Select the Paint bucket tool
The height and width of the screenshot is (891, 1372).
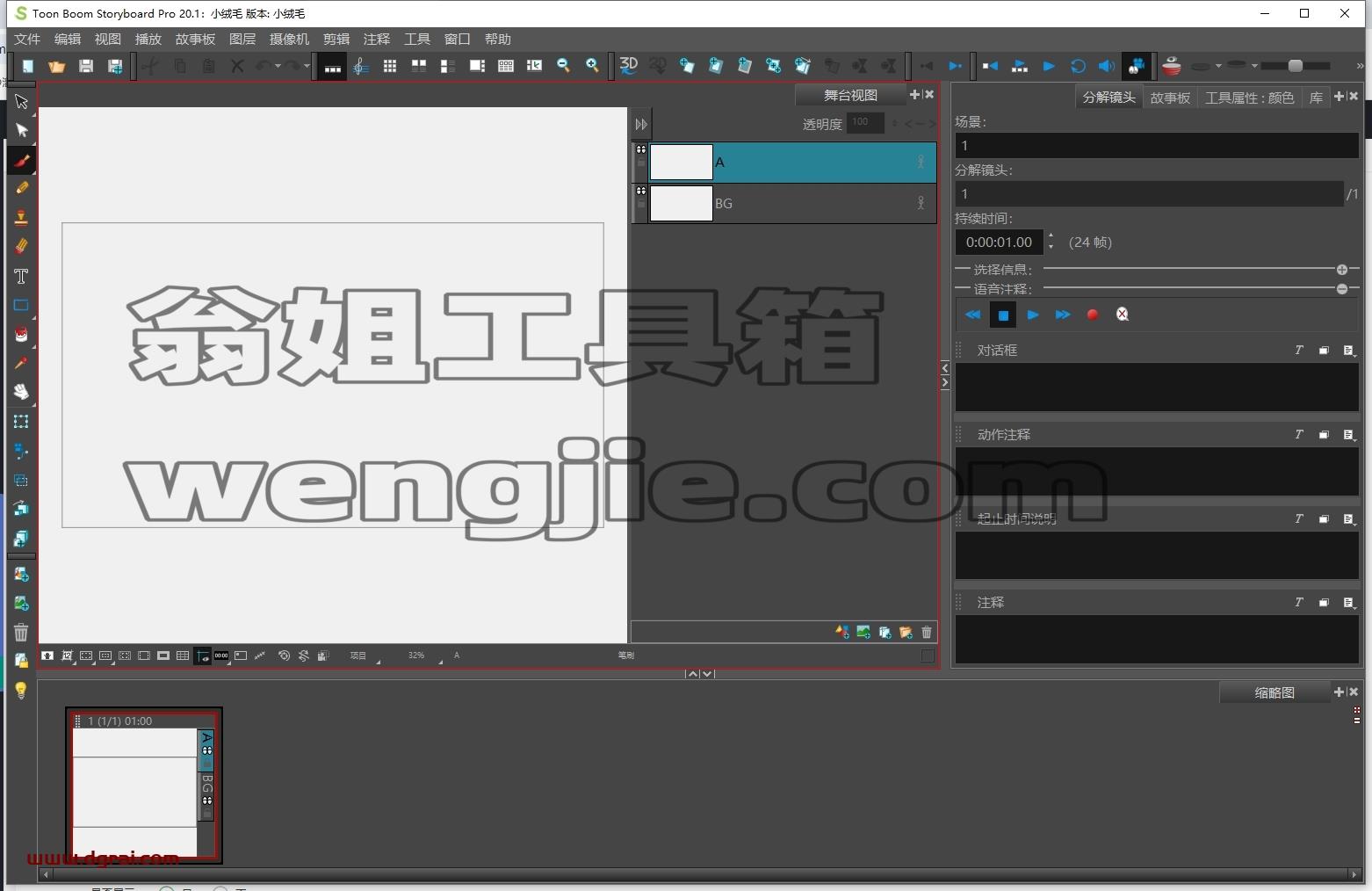point(22,334)
